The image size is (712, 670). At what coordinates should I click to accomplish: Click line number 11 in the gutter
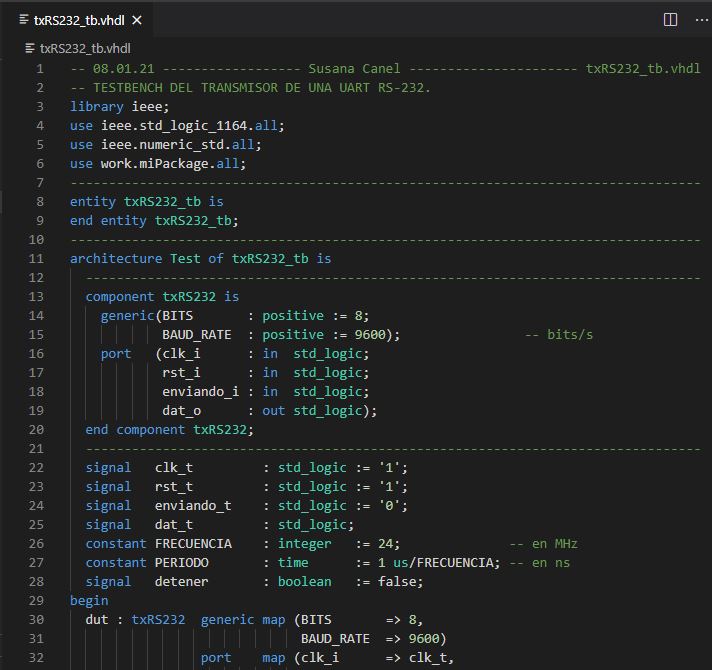pyautogui.click(x=39, y=258)
